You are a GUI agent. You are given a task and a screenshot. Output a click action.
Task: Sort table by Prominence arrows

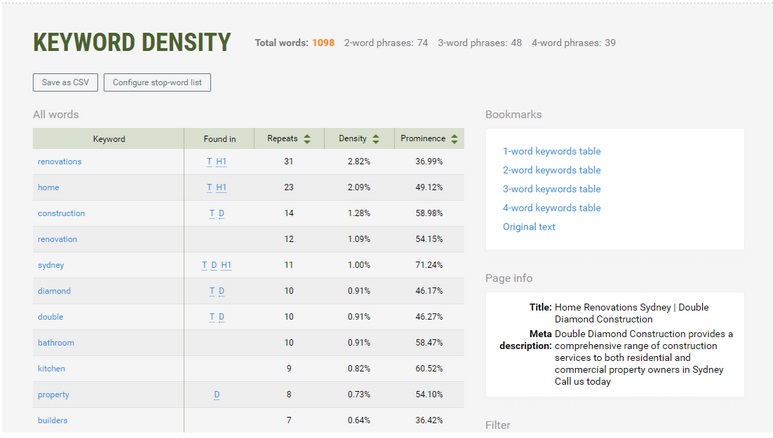454,139
